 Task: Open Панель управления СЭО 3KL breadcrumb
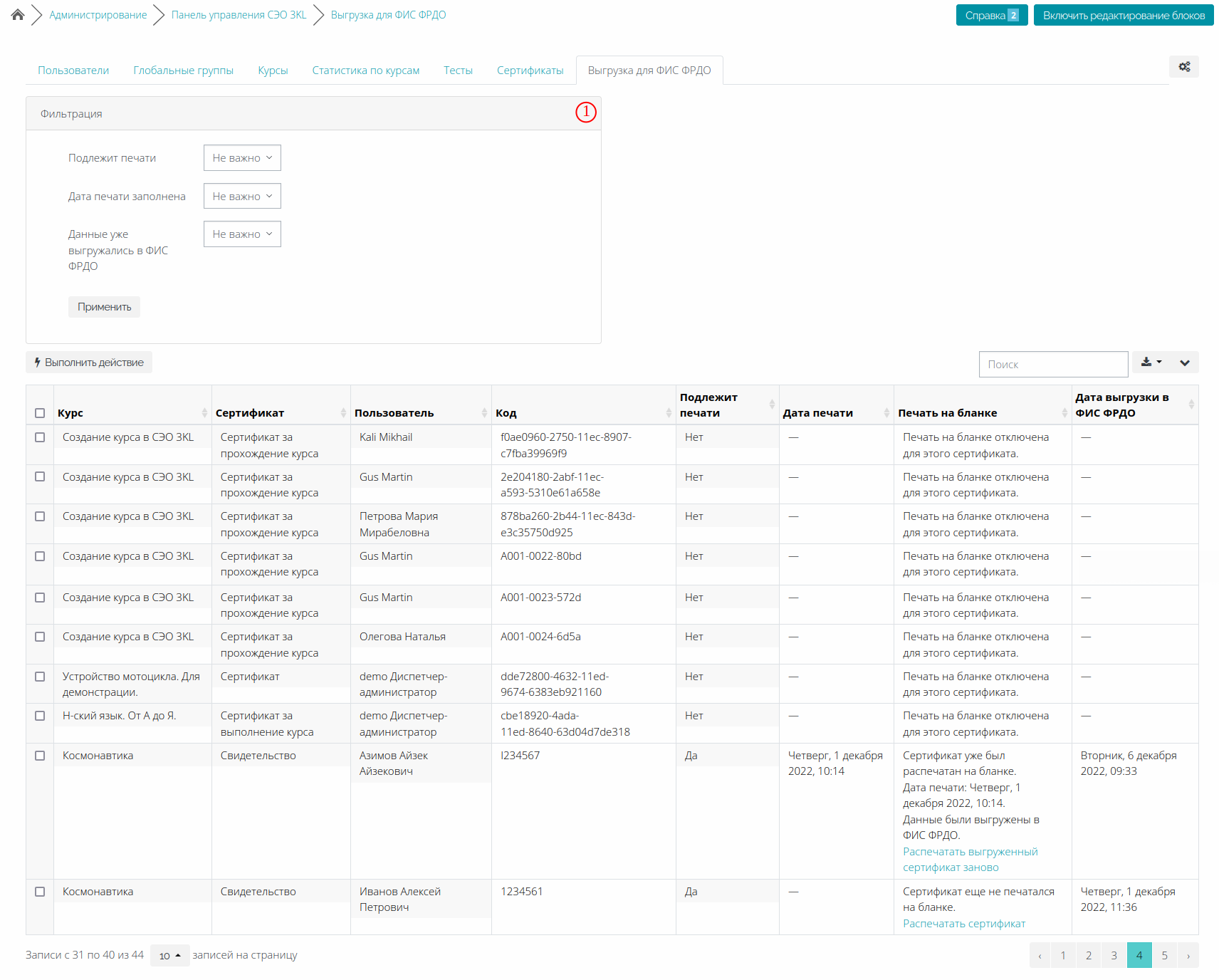(x=239, y=15)
